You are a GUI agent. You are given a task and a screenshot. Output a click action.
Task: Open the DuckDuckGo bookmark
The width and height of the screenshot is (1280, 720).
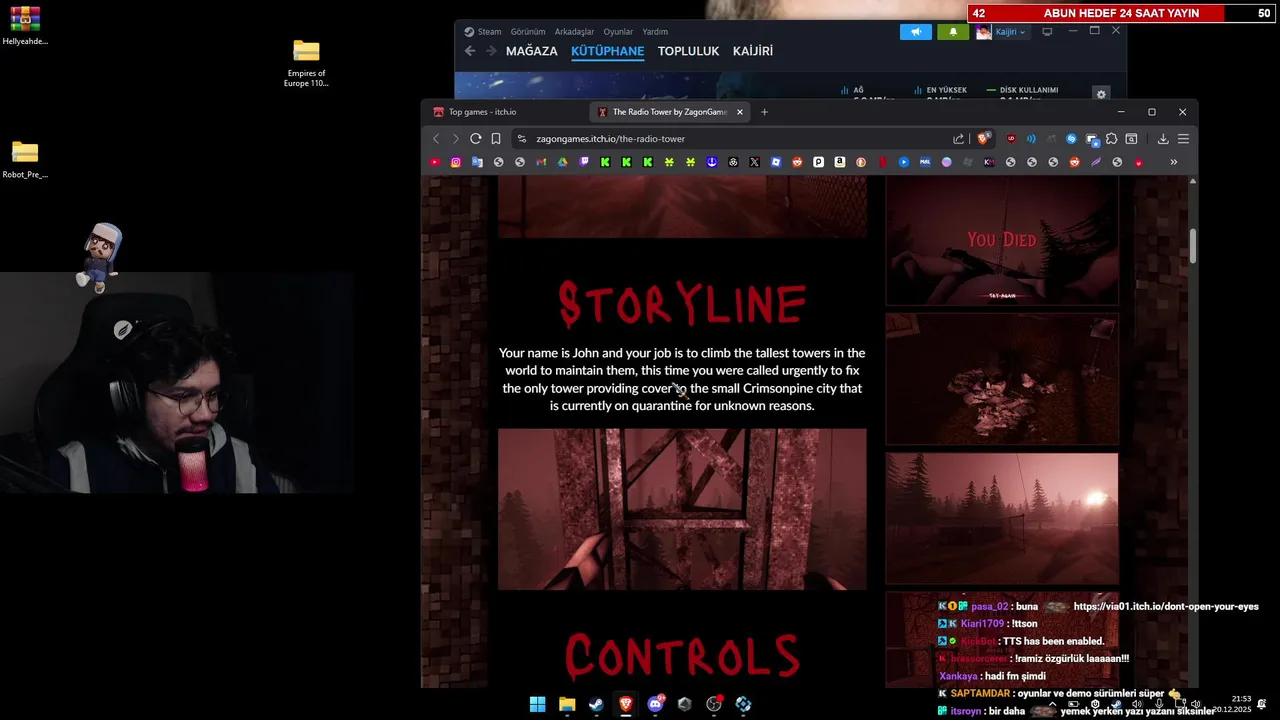[860, 162]
